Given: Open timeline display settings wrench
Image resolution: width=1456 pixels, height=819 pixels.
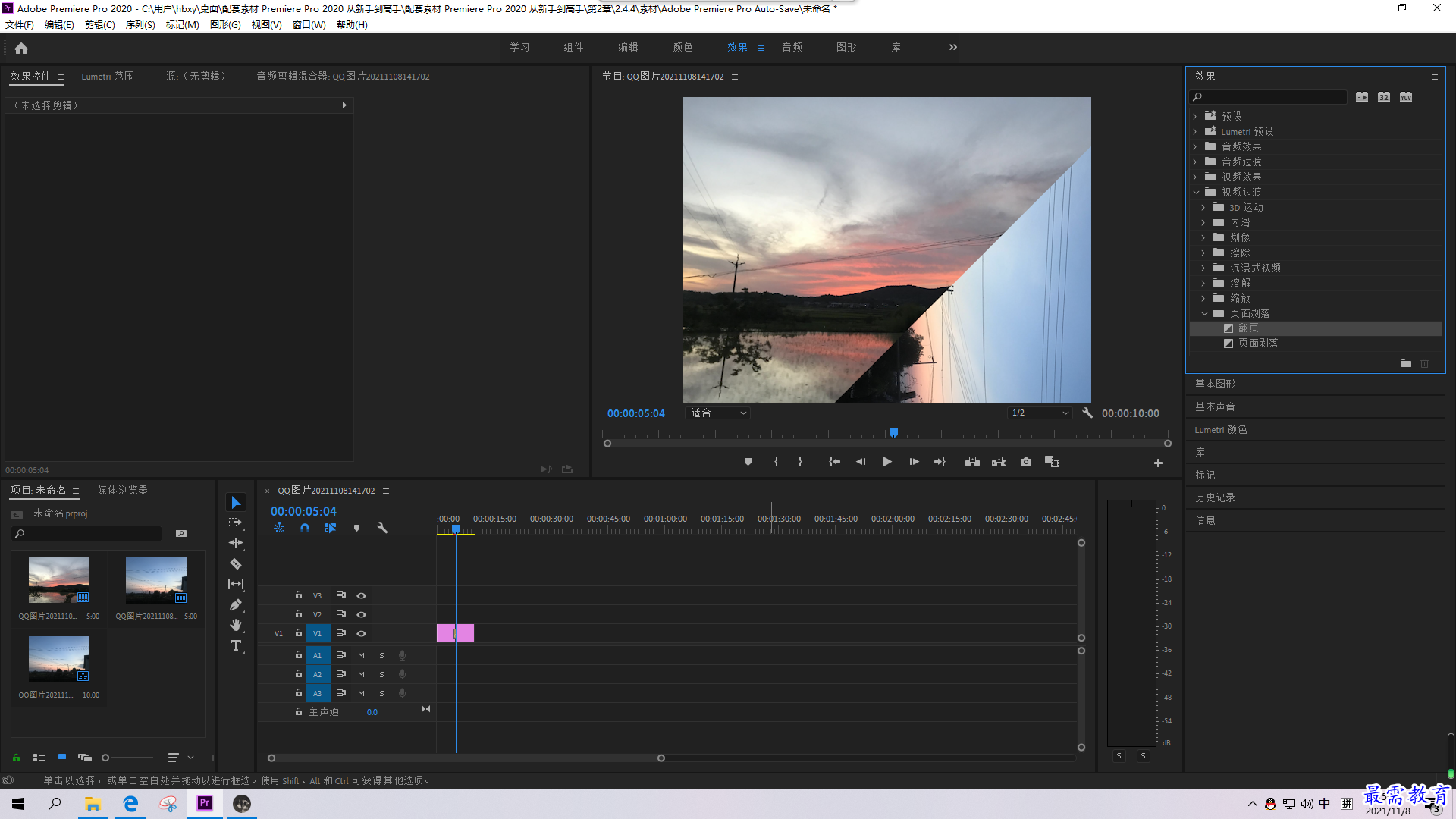Looking at the screenshot, I should [382, 528].
